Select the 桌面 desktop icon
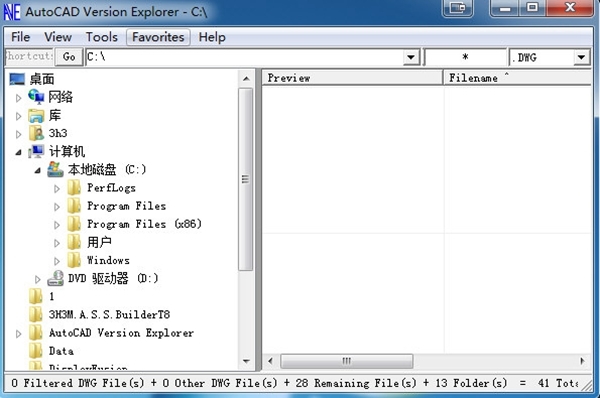Image resolution: width=600 pixels, height=398 pixels. tap(17, 79)
